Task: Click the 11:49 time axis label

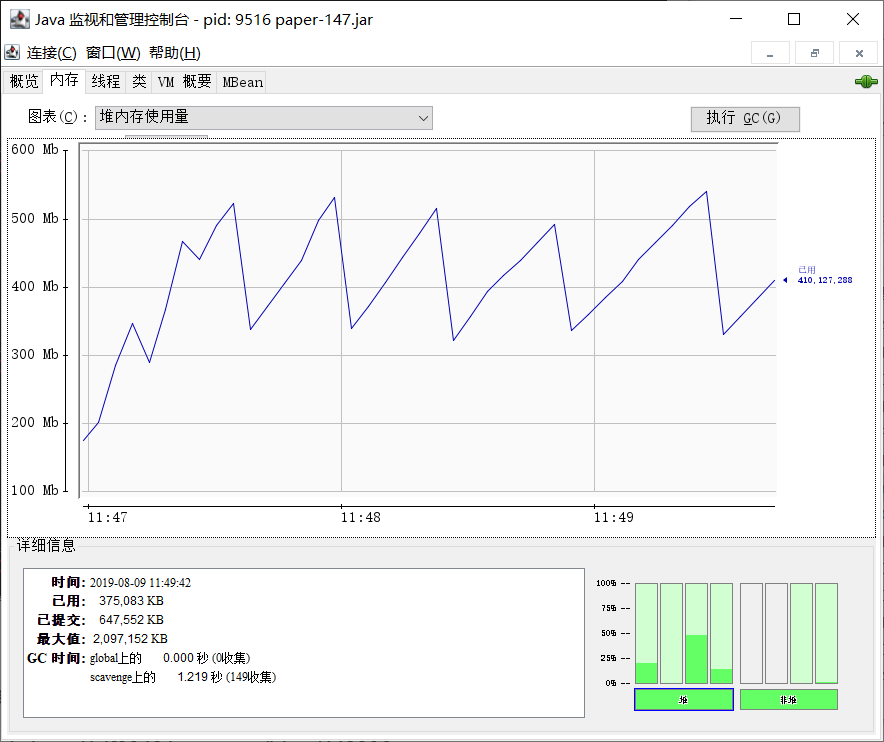Action: click(x=613, y=517)
